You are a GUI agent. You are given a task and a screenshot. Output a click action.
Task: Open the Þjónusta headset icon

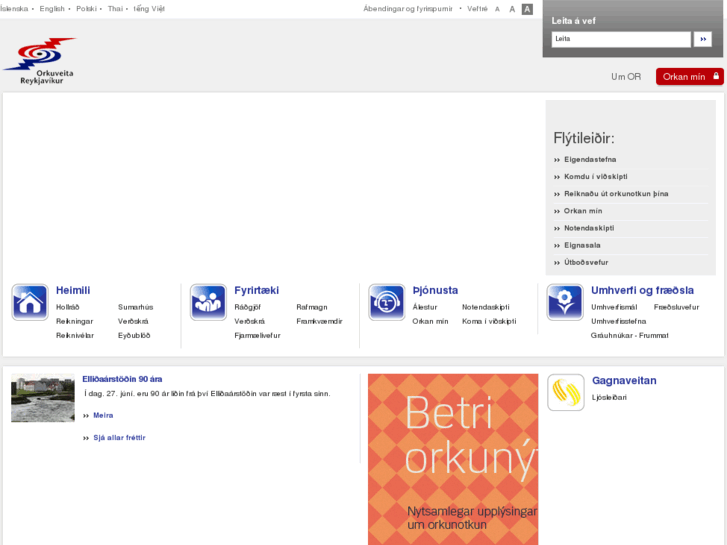point(386,302)
